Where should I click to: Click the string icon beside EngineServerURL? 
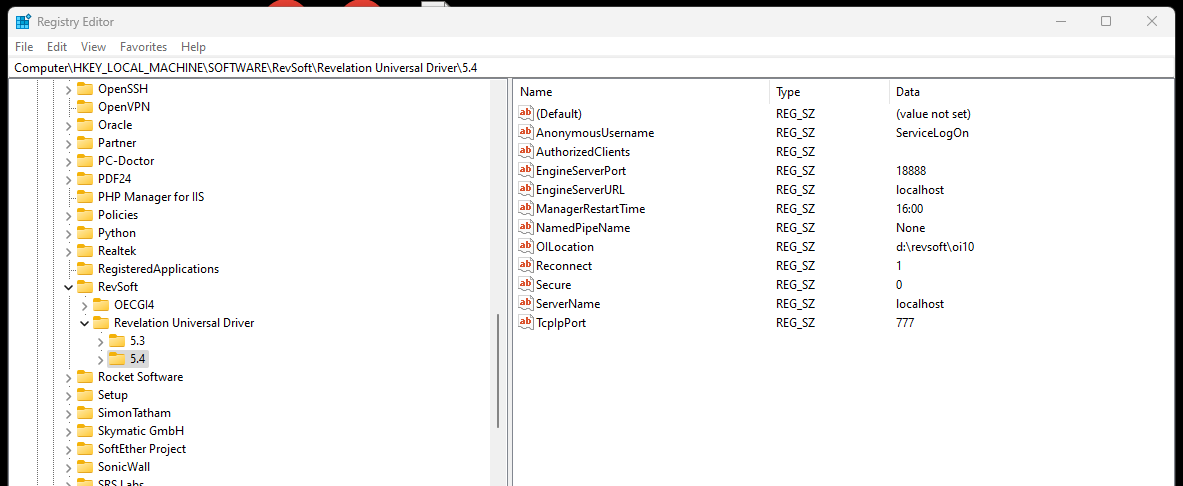[526, 189]
